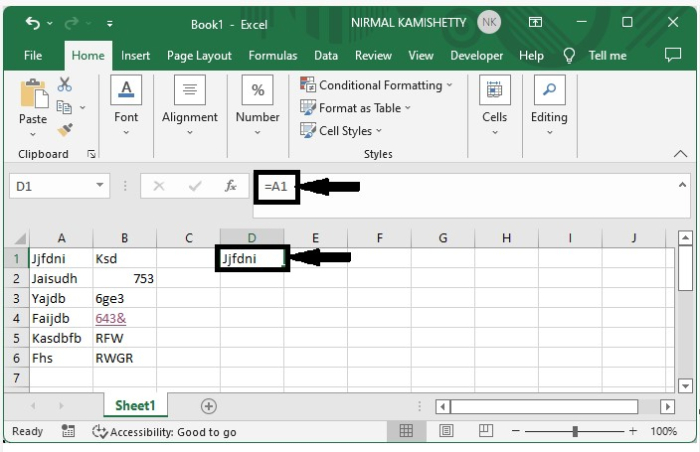The image size is (700, 452).
Task: Click the Cut scissors icon
Action: coord(64,84)
